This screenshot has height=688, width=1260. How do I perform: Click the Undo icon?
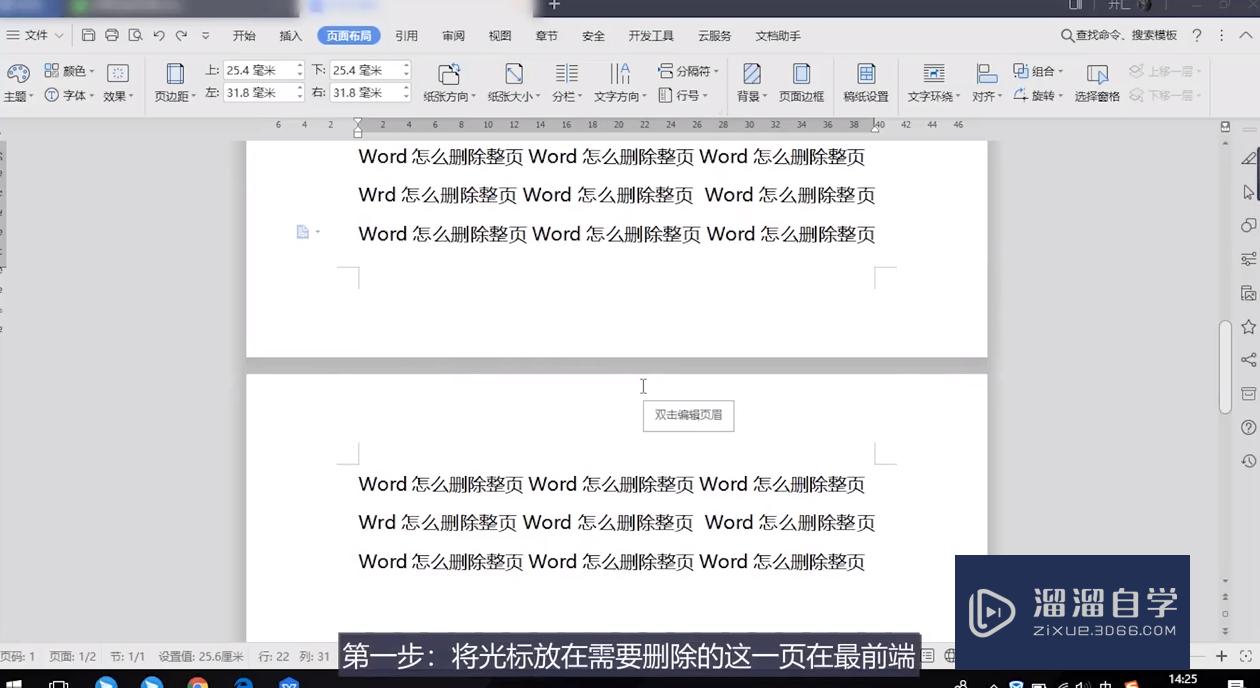[158, 34]
